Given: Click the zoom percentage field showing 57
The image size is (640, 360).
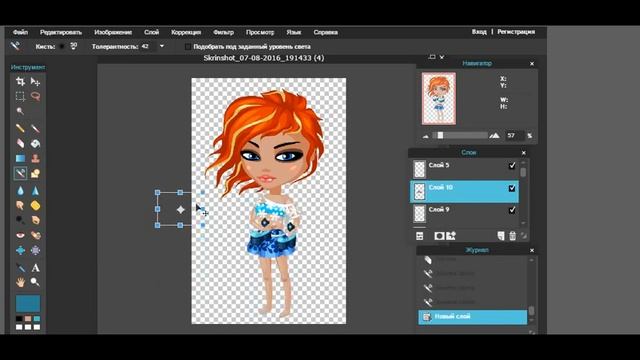Looking at the screenshot, I should [x=515, y=136].
